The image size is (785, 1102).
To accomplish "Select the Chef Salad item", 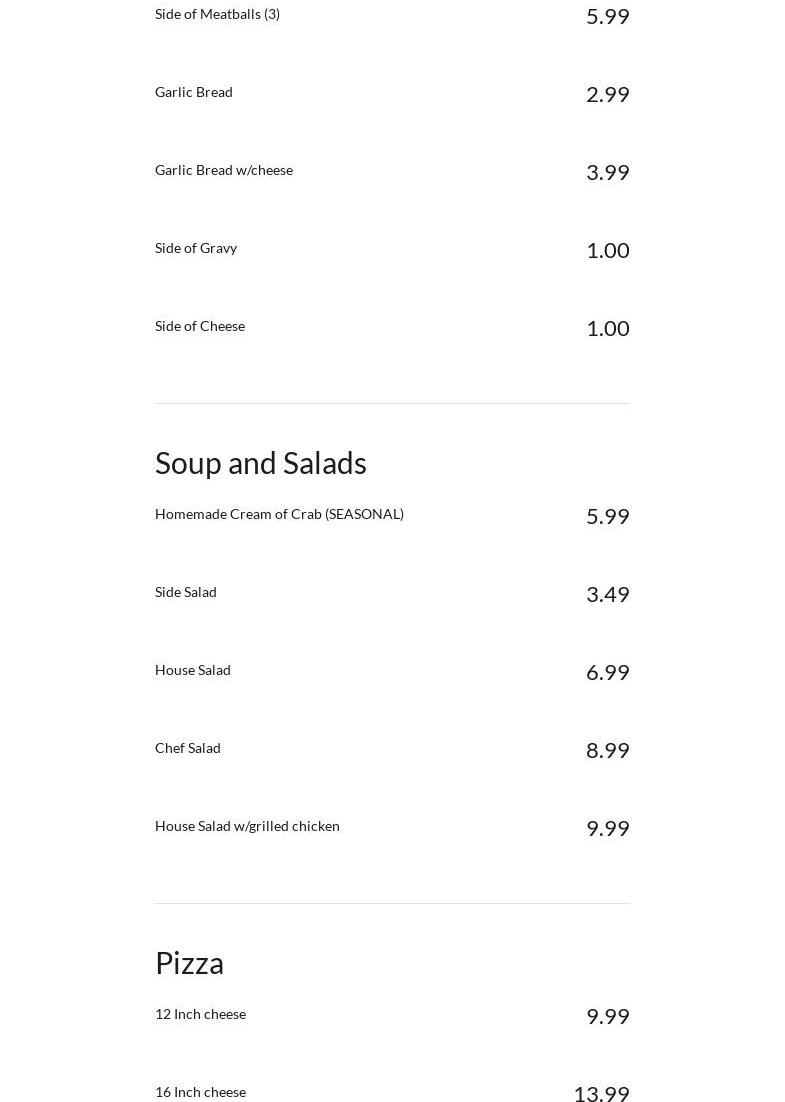I will coord(188,748).
